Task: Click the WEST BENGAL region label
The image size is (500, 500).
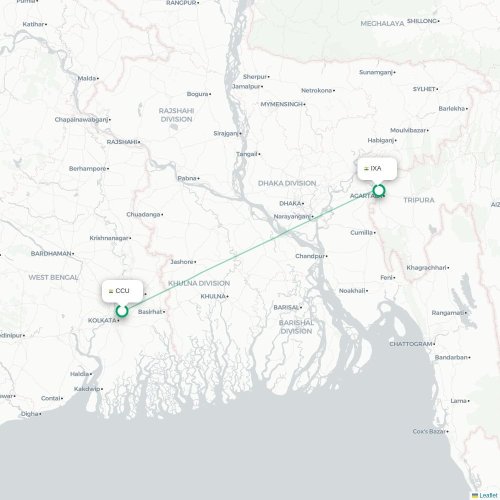Action: [53, 277]
